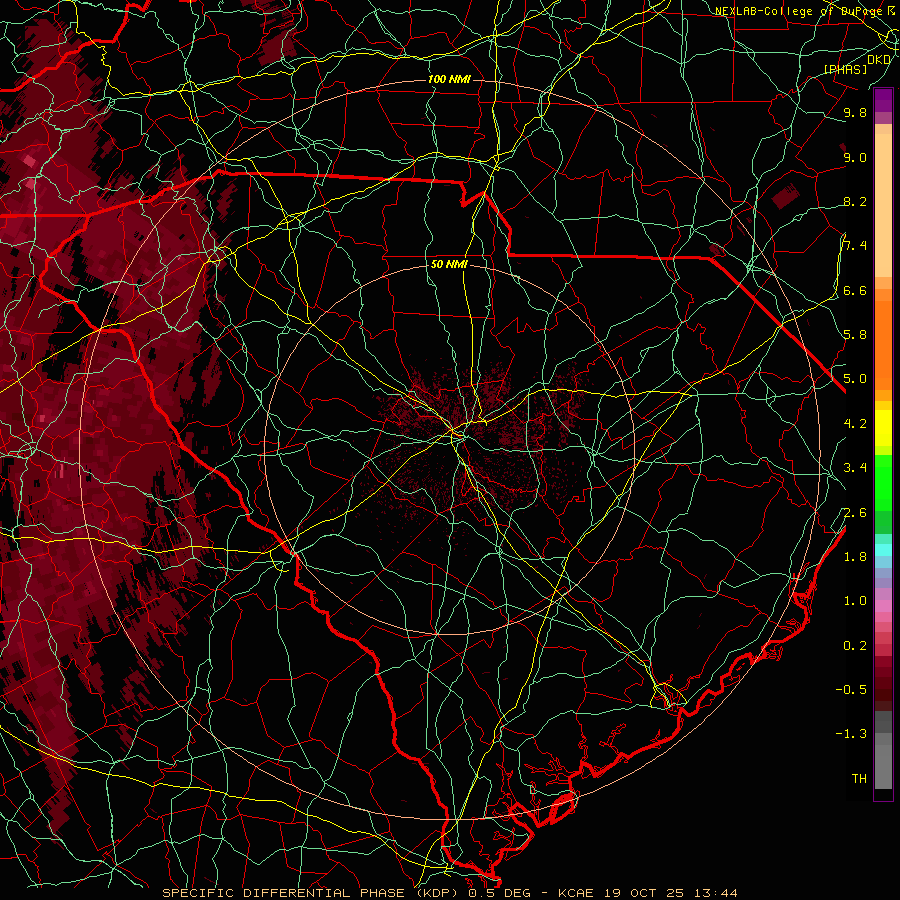This screenshot has width=900, height=900.
Task: Click the 6.6 scale label
Action: 855,290
